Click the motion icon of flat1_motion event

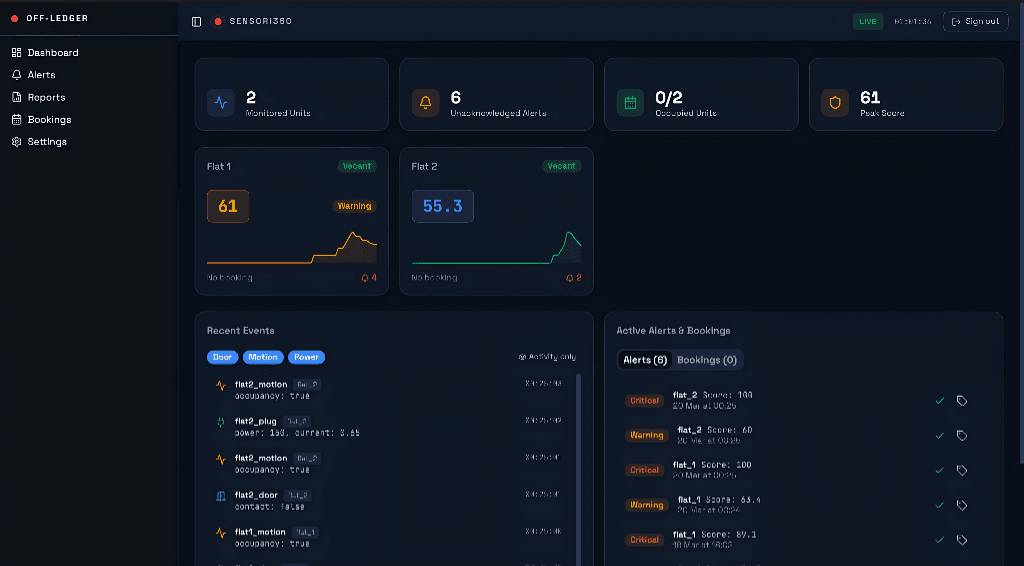(x=221, y=533)
